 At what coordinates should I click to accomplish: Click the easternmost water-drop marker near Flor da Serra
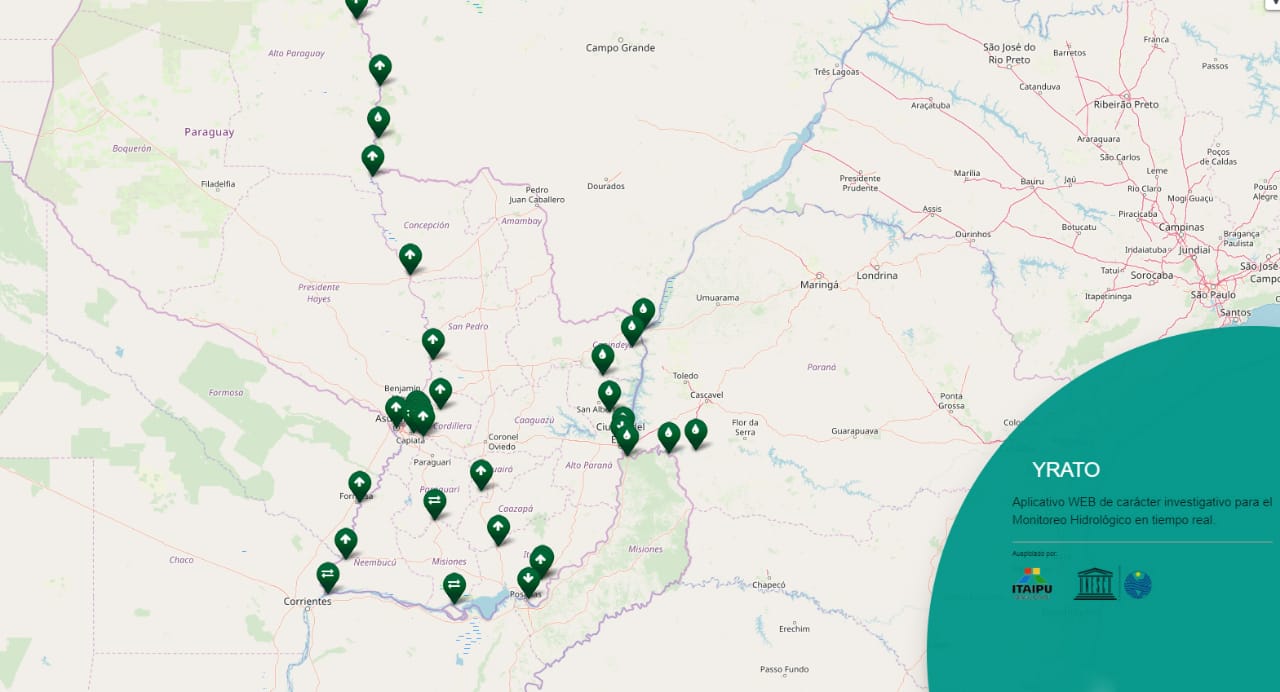696,433
